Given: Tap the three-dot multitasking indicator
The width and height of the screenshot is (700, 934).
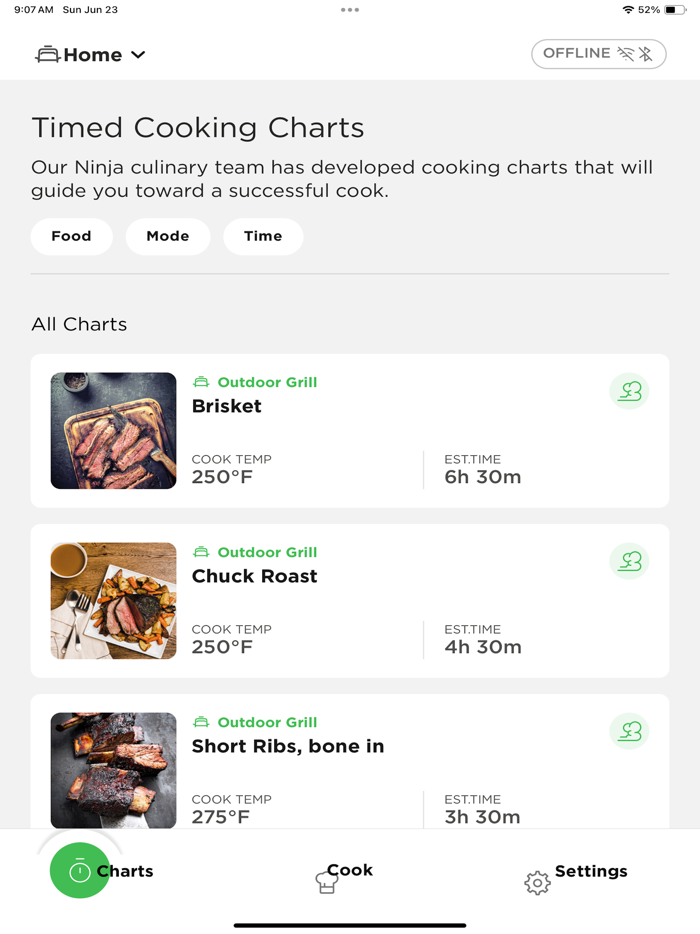Looking at the screenshot, I should tap(349, 10).
